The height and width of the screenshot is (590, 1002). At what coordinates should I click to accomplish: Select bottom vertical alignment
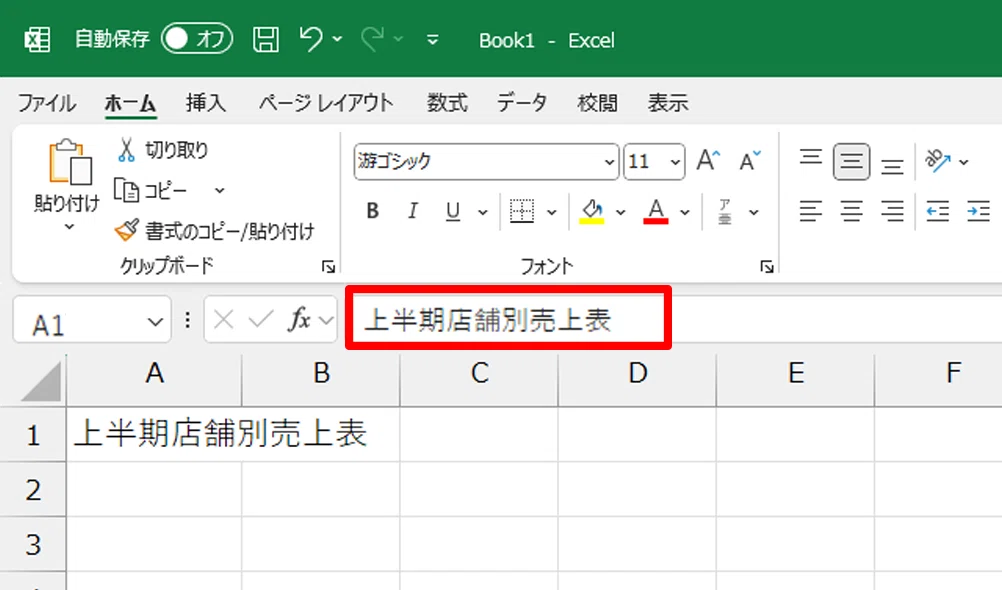[892, 165]
